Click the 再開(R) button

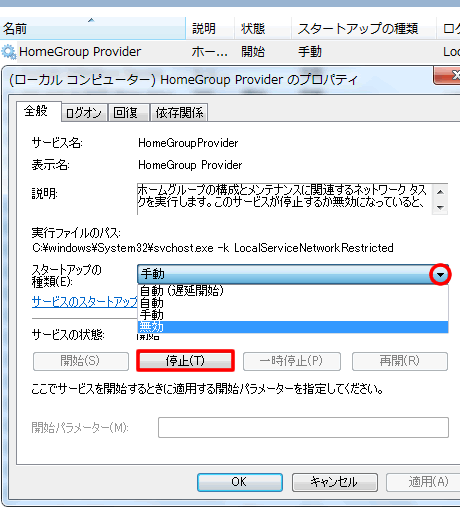click(400, 361)
